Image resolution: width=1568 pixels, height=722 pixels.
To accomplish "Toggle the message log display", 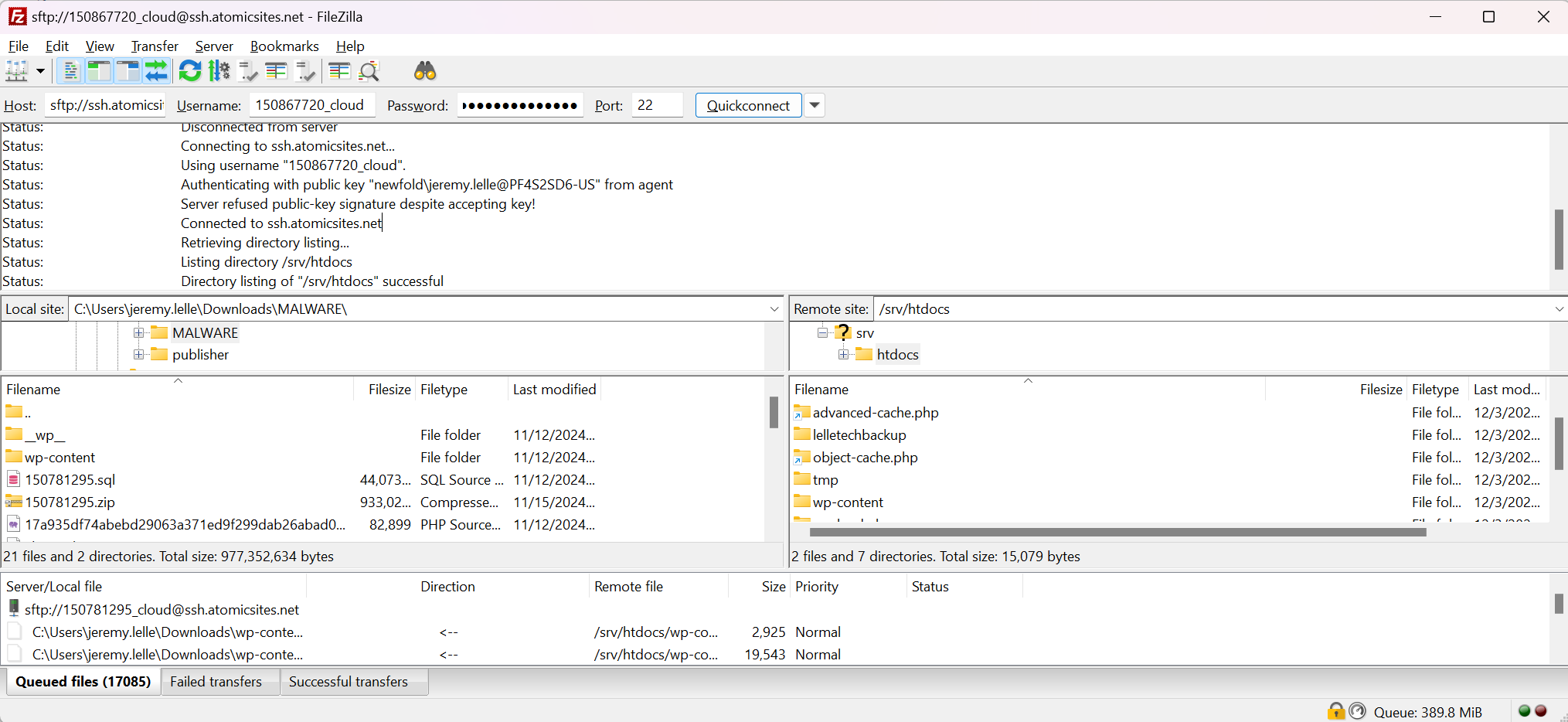I will point(70,71).
